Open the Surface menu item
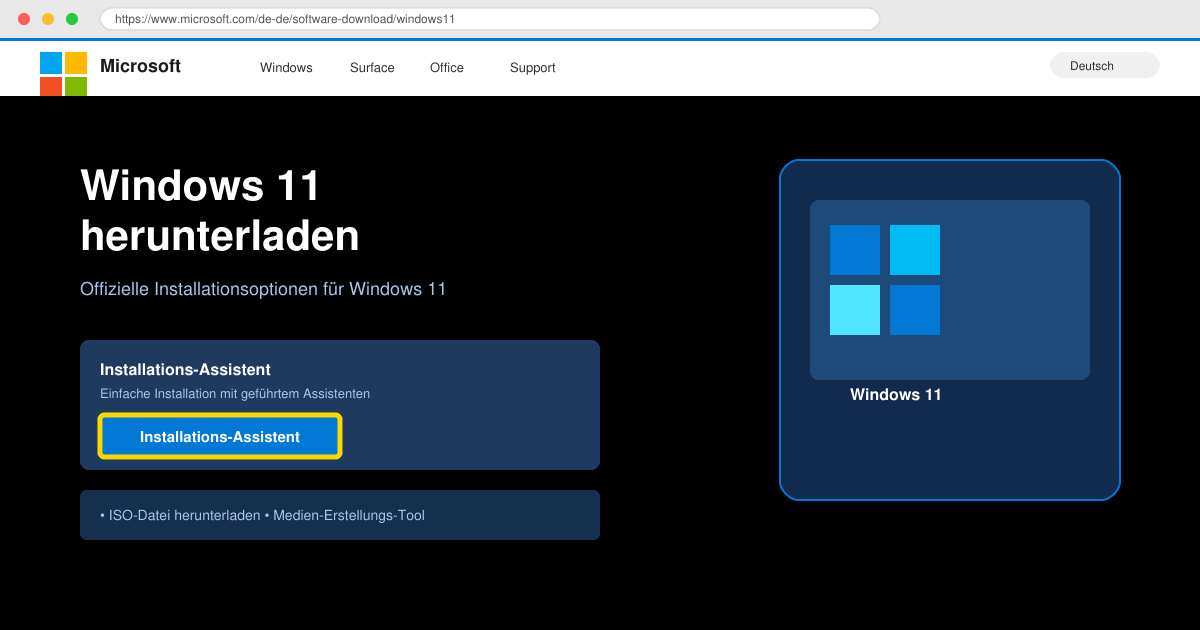 pos(372,68)
